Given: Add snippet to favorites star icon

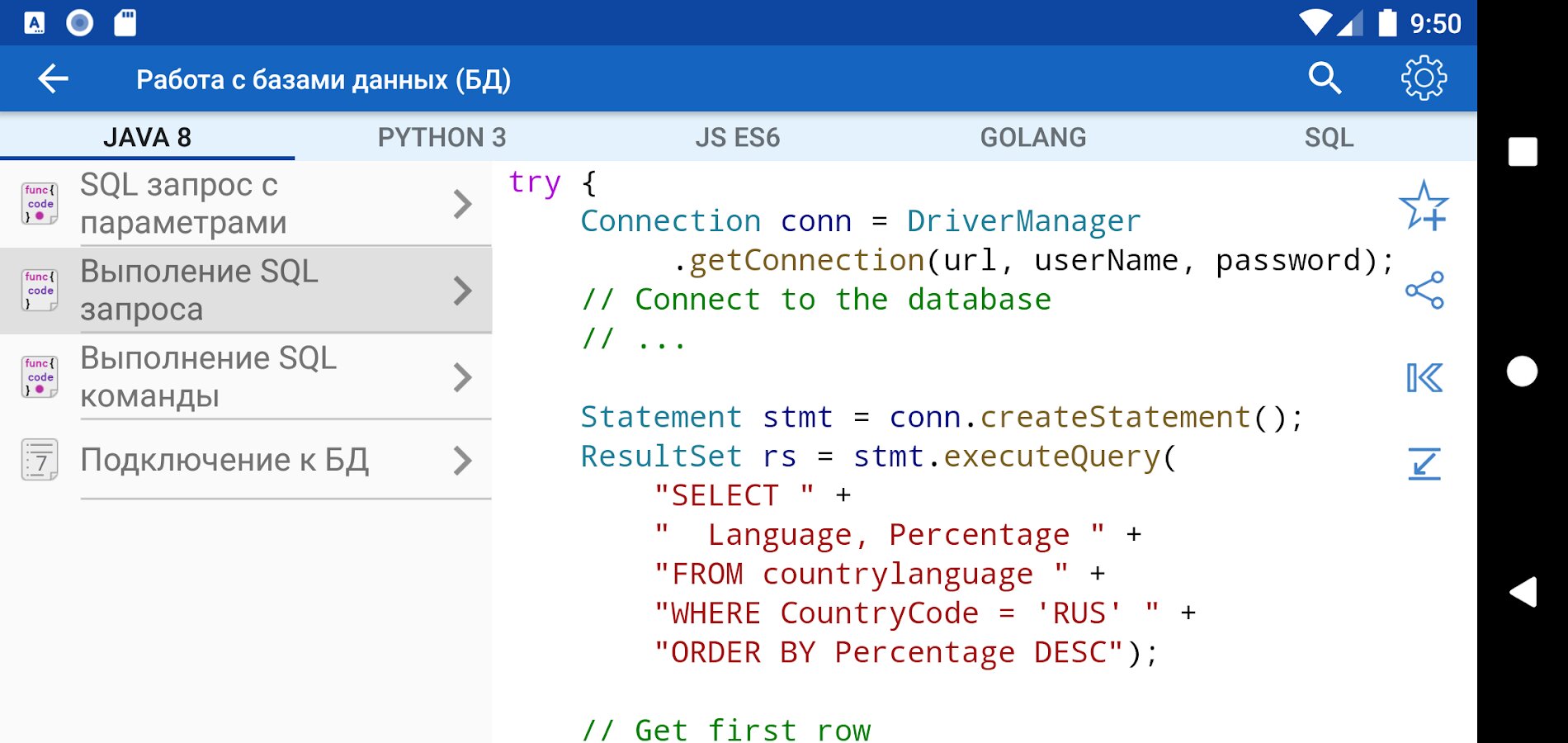Looking at the screenshot, I should click(1424, 206).
